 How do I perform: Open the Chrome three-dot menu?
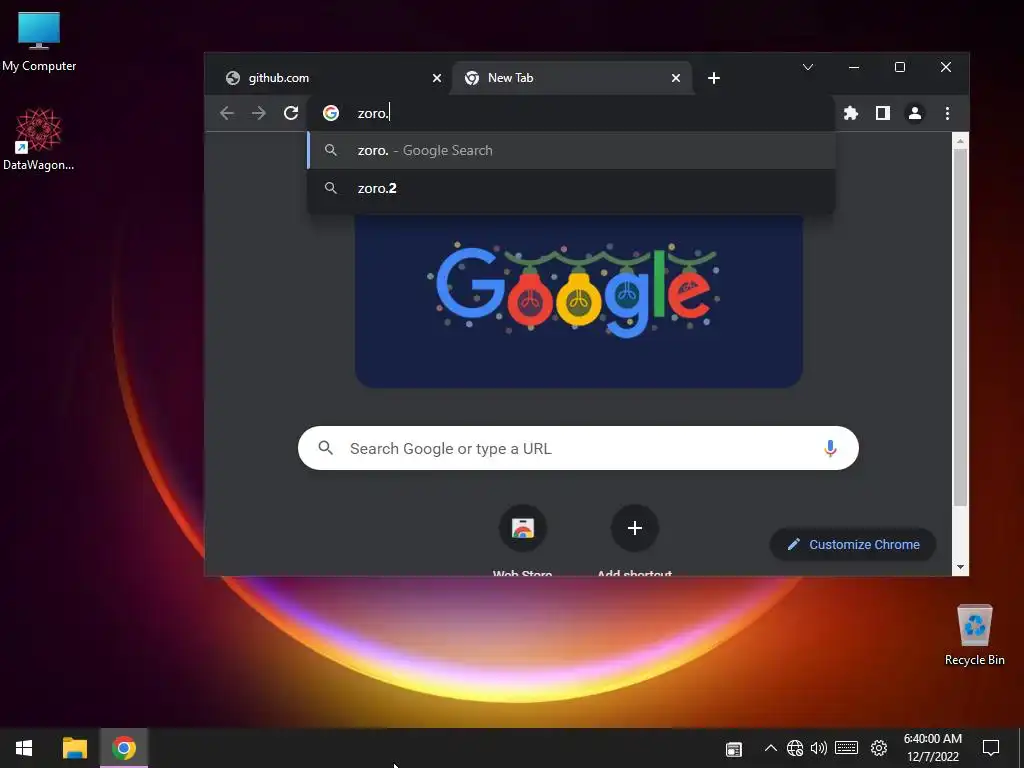pos(947,113)
